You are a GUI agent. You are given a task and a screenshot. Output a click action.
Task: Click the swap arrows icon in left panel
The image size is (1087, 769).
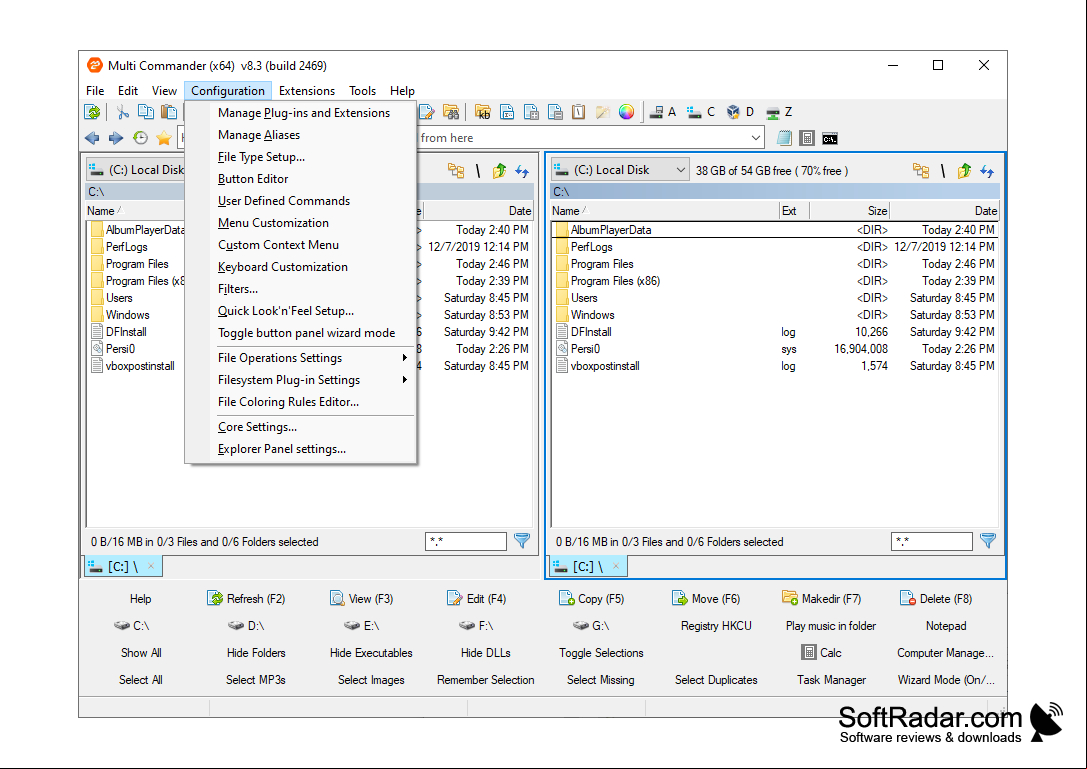[x=522, y=171]
